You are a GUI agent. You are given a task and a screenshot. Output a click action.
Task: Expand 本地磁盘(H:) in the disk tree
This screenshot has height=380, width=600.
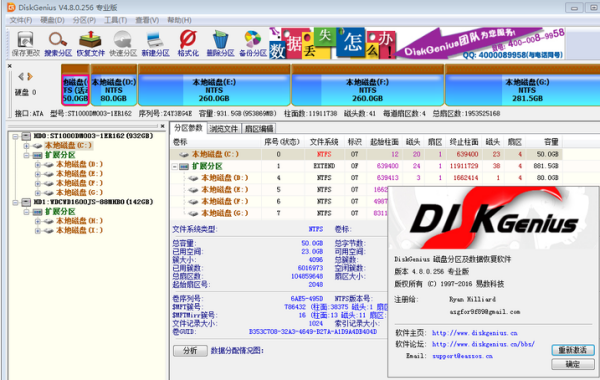[38, 221]
